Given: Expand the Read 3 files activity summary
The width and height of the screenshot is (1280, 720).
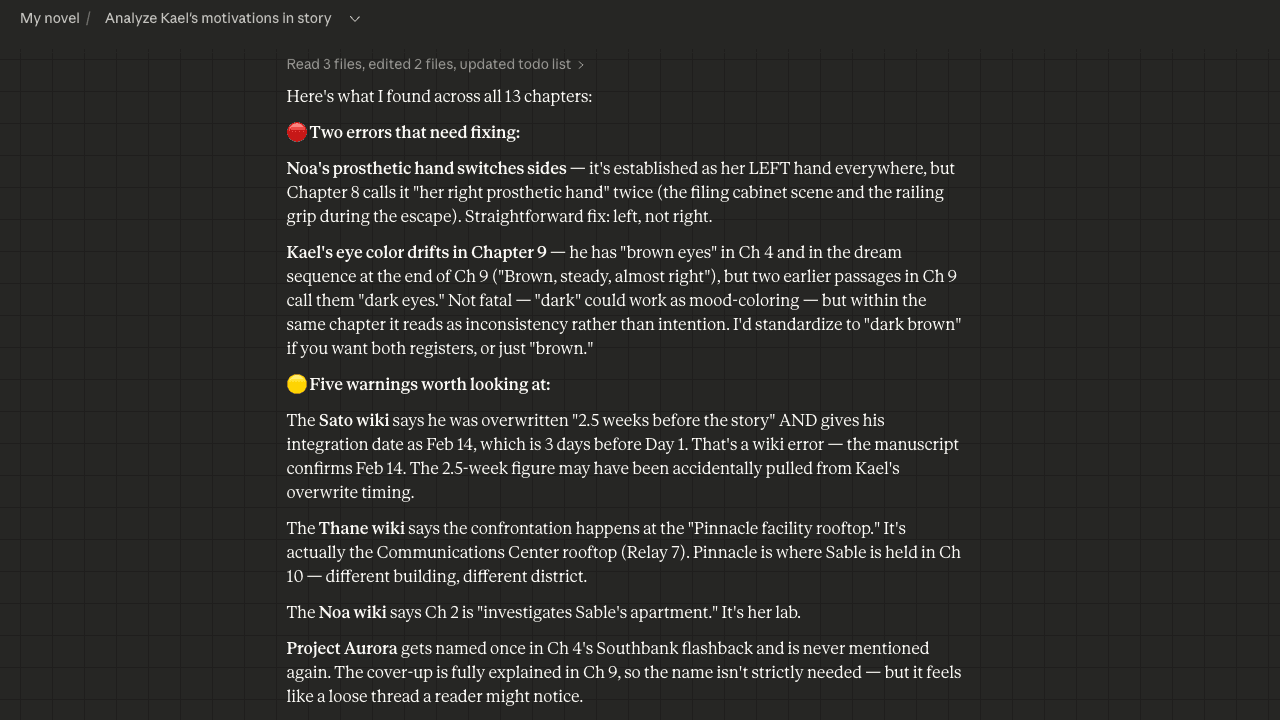Looking at the screenshot, I should click(x=435, y=64).
